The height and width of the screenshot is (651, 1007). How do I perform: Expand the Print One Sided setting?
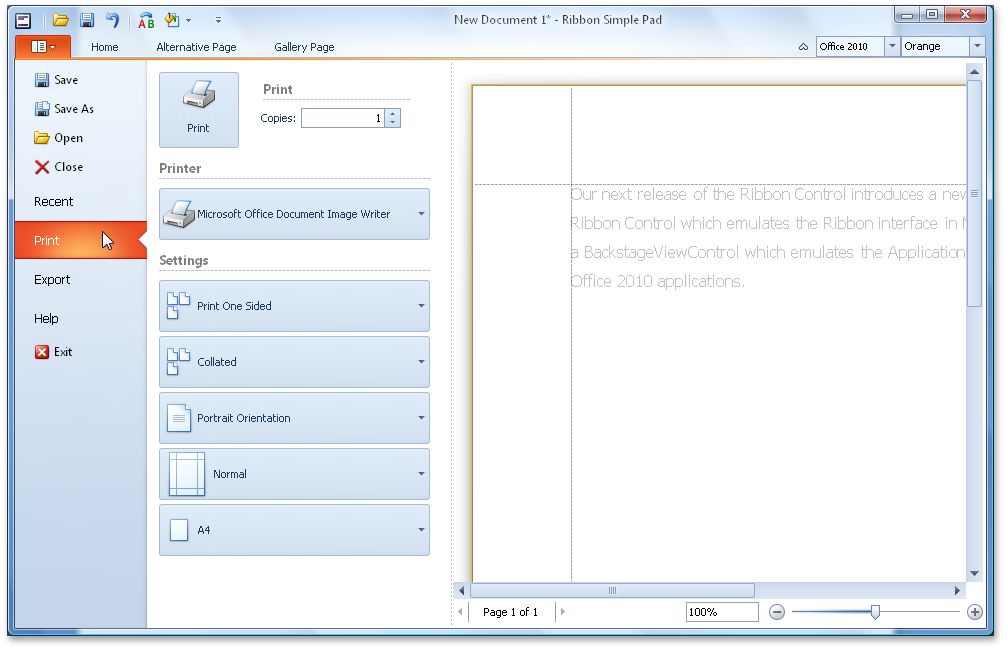coord(294,306)
